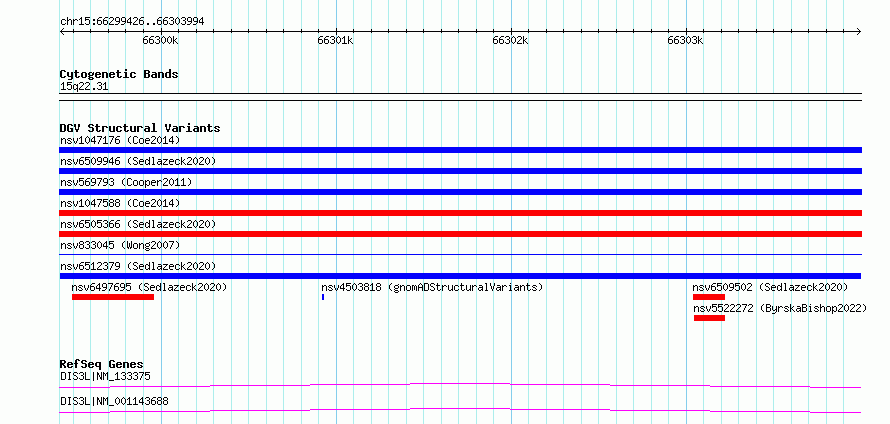Select the thin nsv833045 (Wong2007) line

coord(460,255)
